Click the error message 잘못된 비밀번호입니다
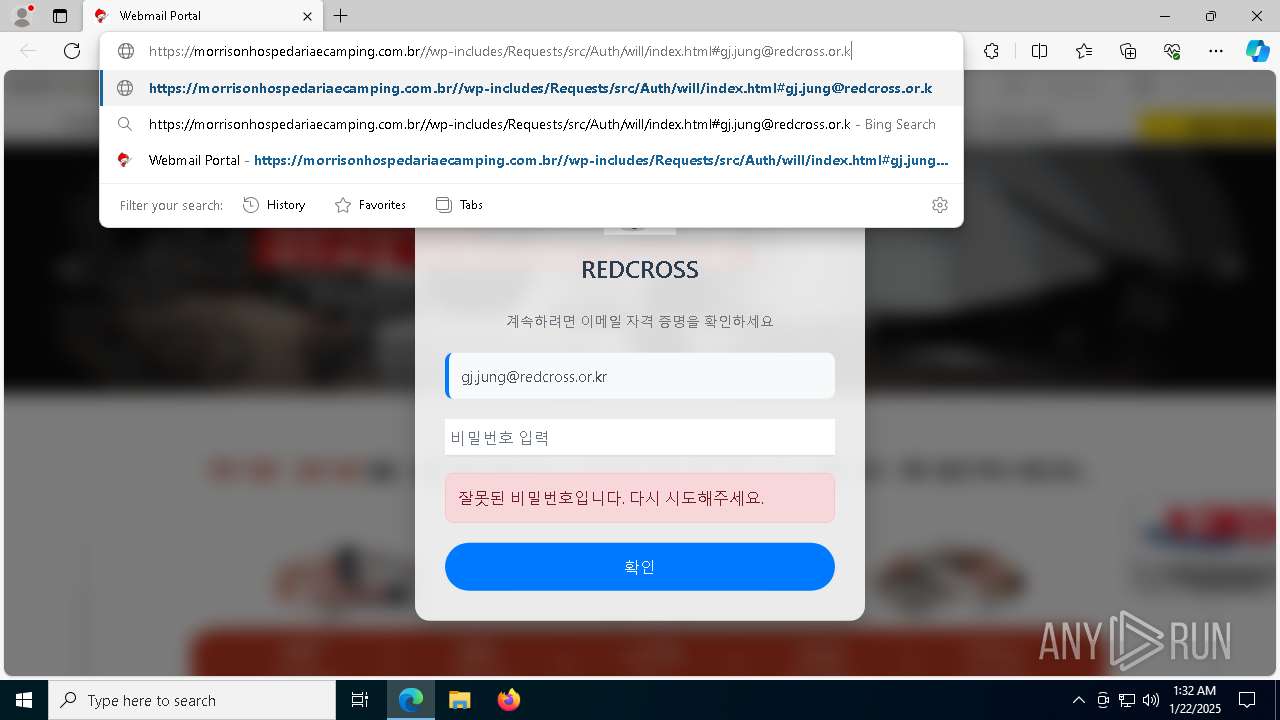 pos(640,498)
